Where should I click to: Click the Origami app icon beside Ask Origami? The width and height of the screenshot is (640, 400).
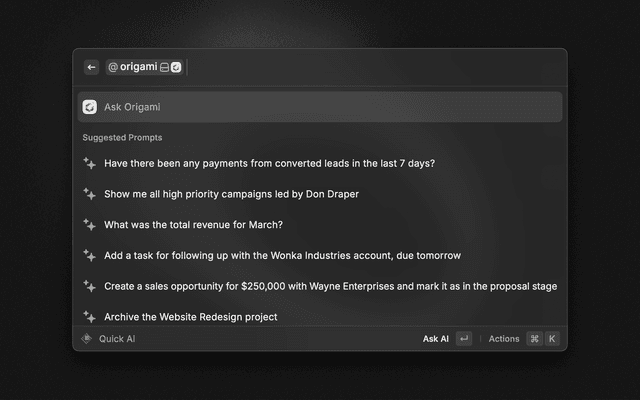pyautogui.click(x=90, y=107)
